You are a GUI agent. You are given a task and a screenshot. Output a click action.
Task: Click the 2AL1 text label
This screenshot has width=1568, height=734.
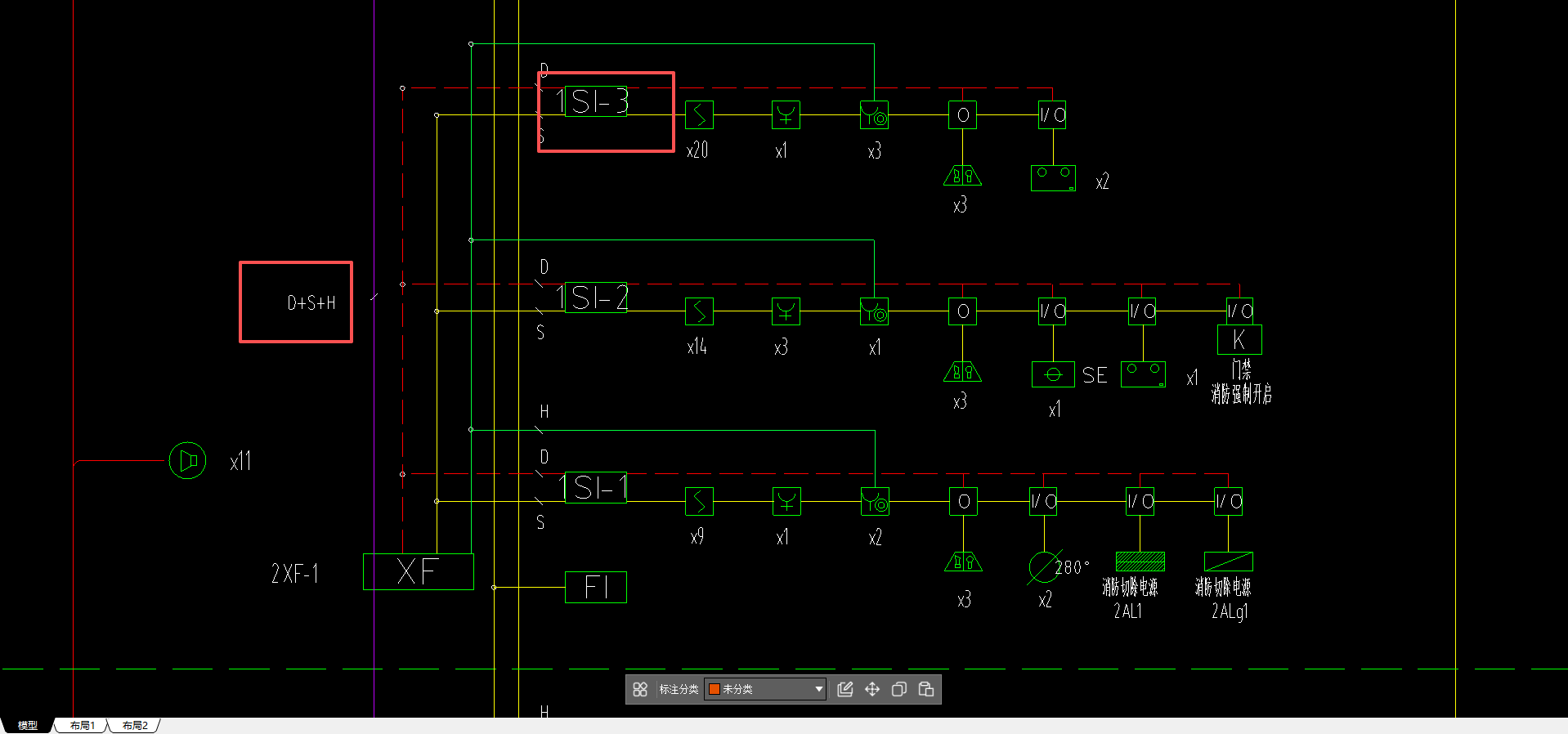[x=1127, y=611]
